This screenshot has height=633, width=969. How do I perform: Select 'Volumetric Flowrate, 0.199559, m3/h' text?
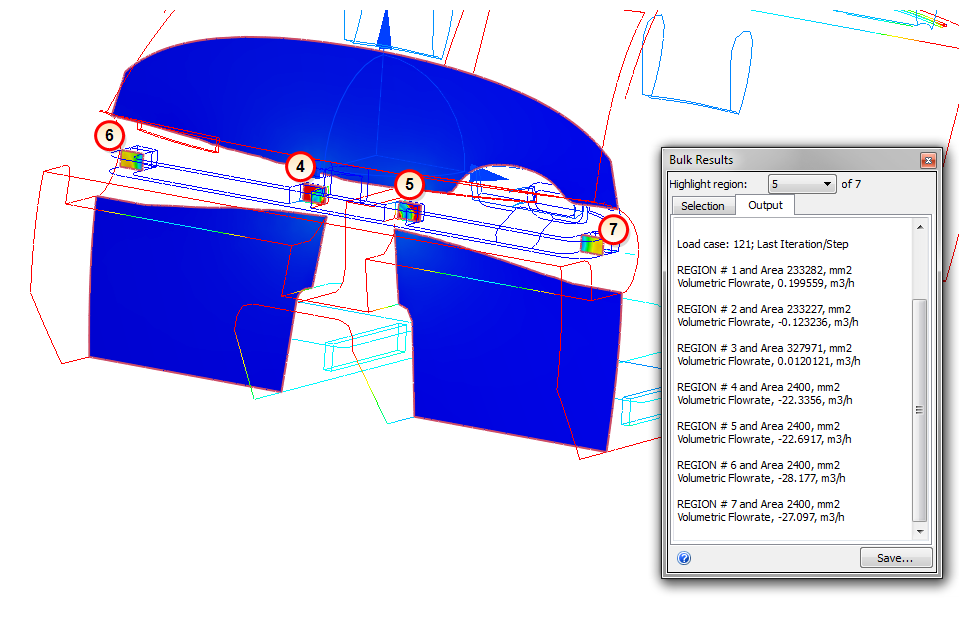766,283
